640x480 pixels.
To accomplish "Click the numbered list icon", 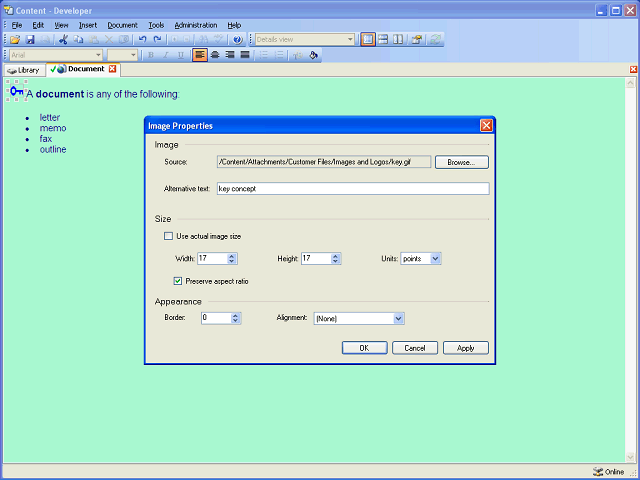I will click(279, 55).
